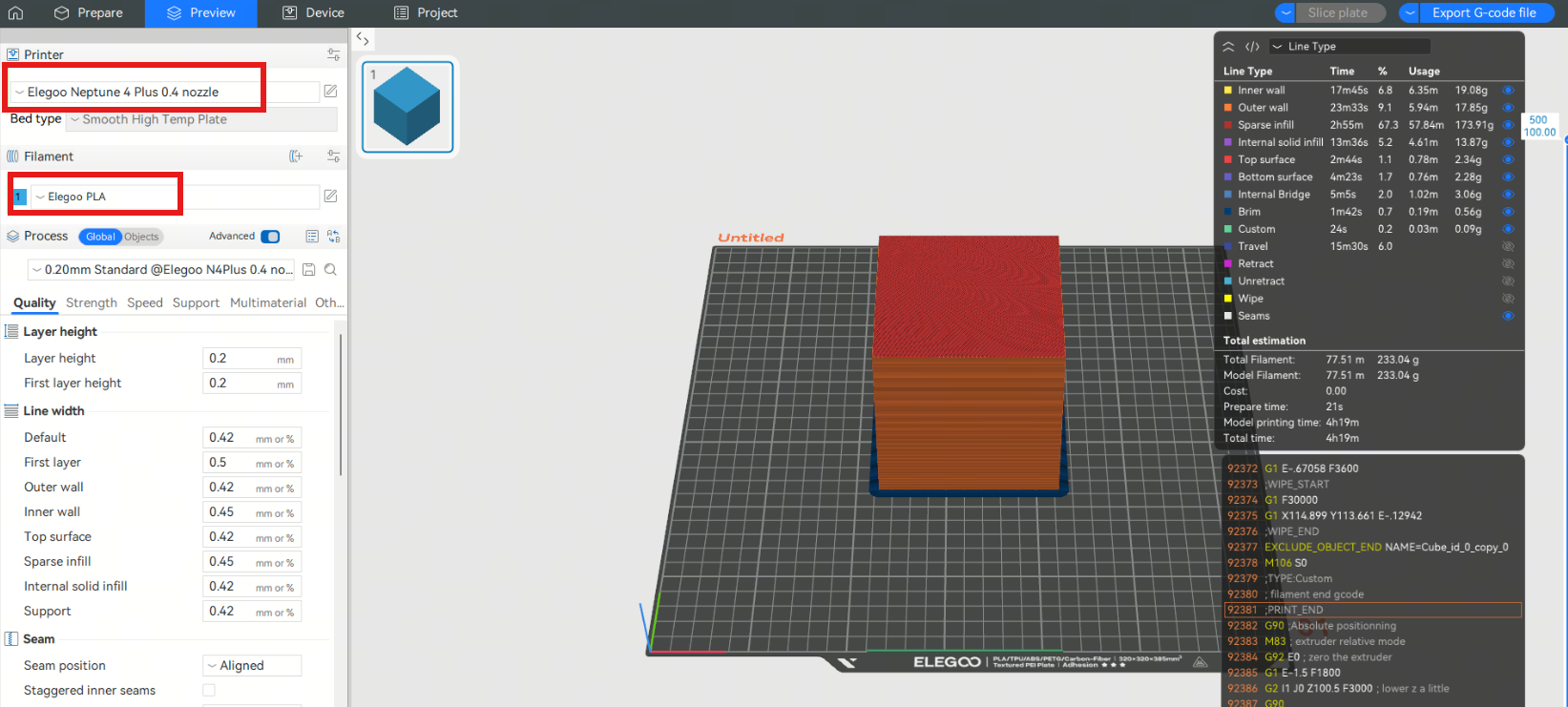Select plate 1 thumbnail
The width and height of the screenshot is (1568, 707).
point(408,106)
